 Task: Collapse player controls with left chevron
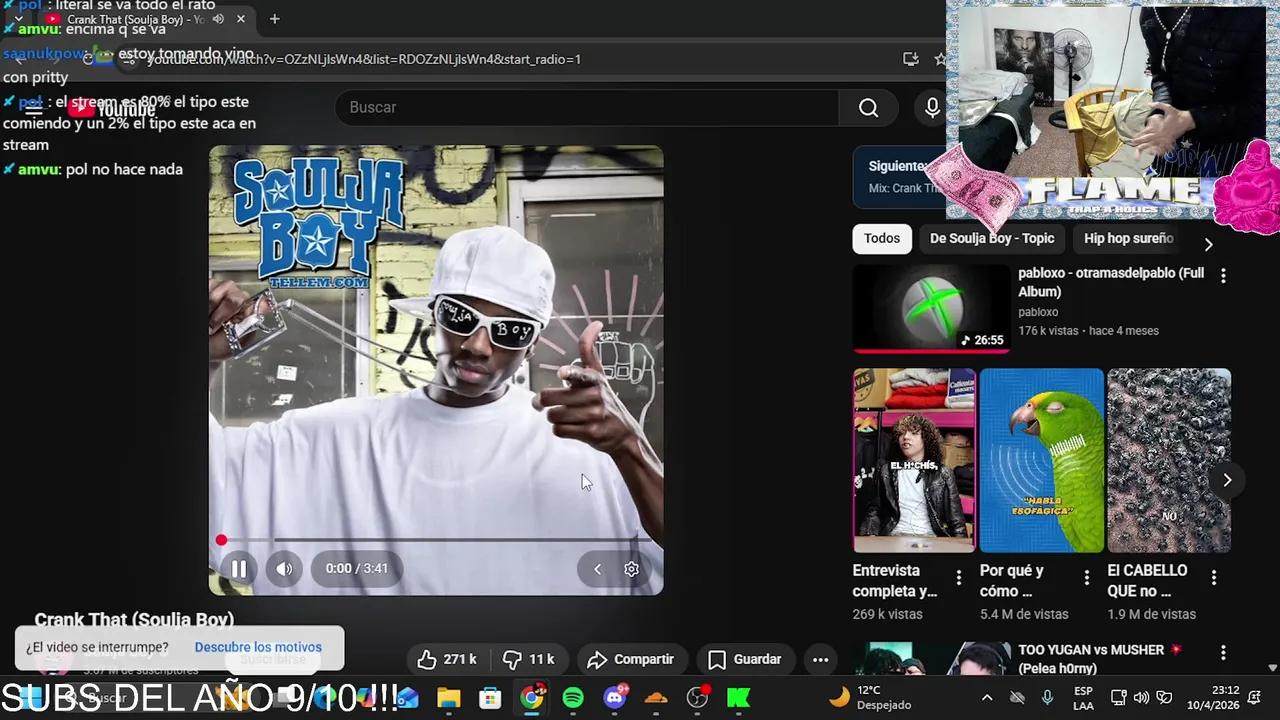pos(597,568)
